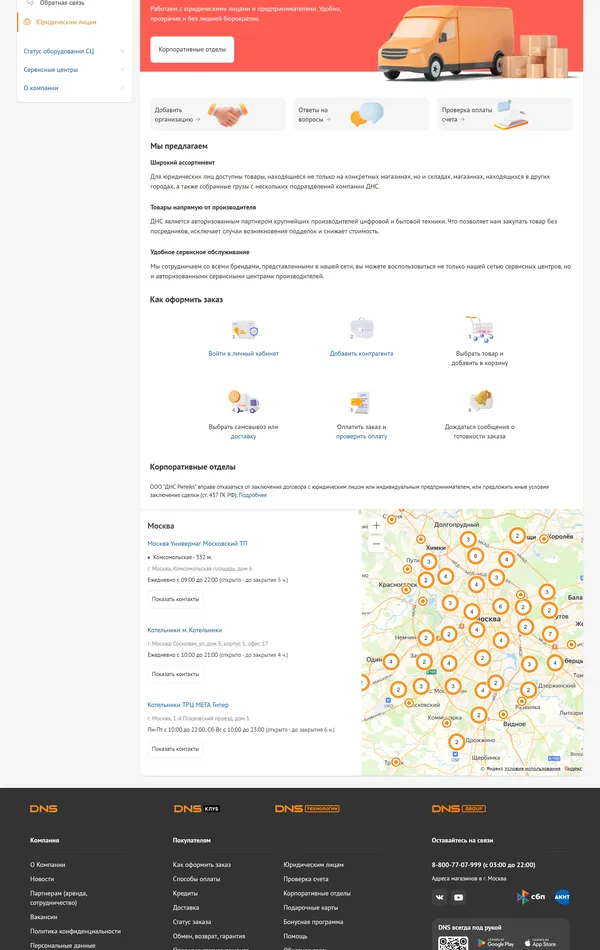Click the shopping cart step icon
The width and height of the screenshot is (600, 950).
click(479, 329)
